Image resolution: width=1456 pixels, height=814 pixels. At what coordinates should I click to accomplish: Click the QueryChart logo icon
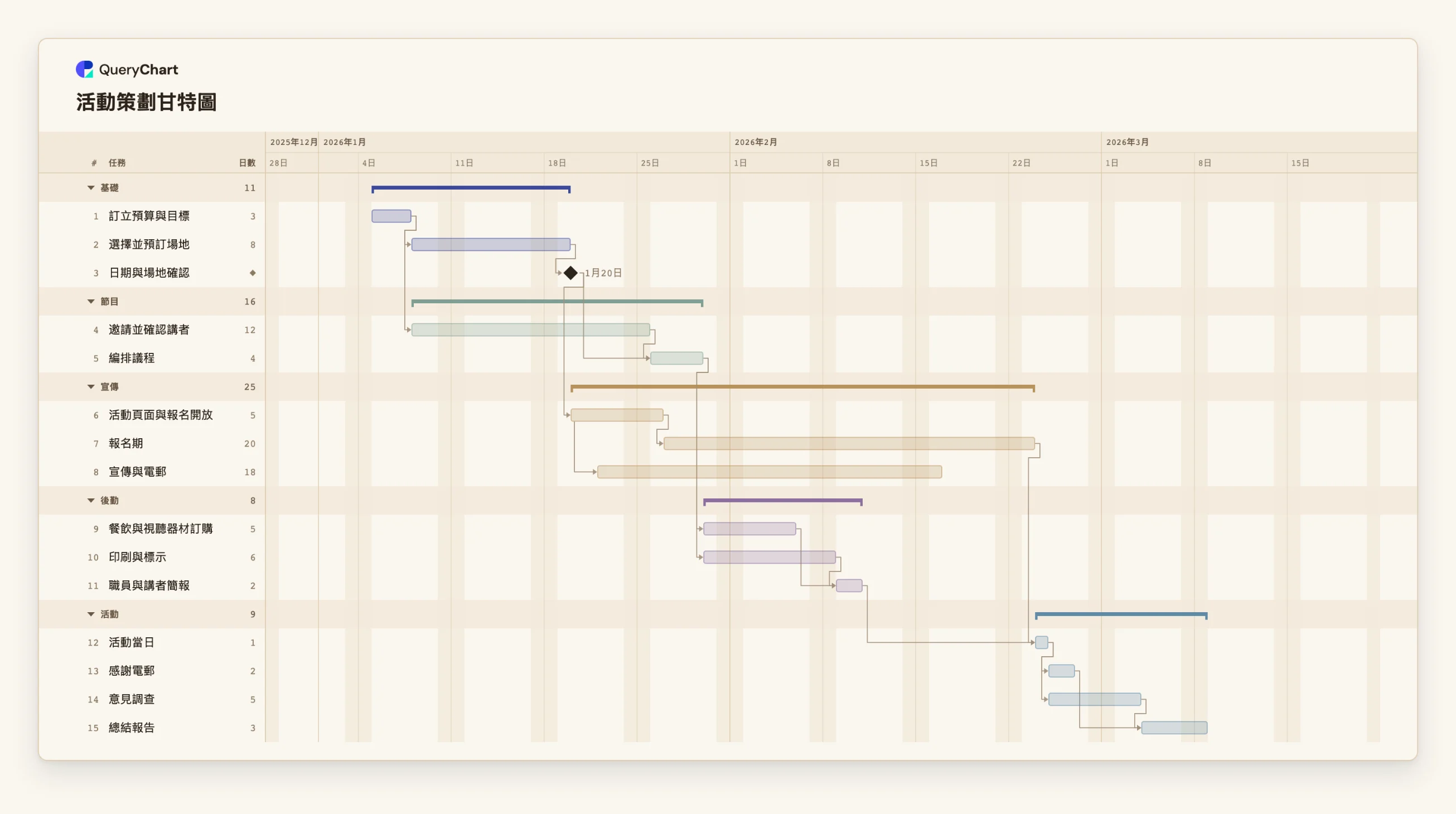coord(84,69)
